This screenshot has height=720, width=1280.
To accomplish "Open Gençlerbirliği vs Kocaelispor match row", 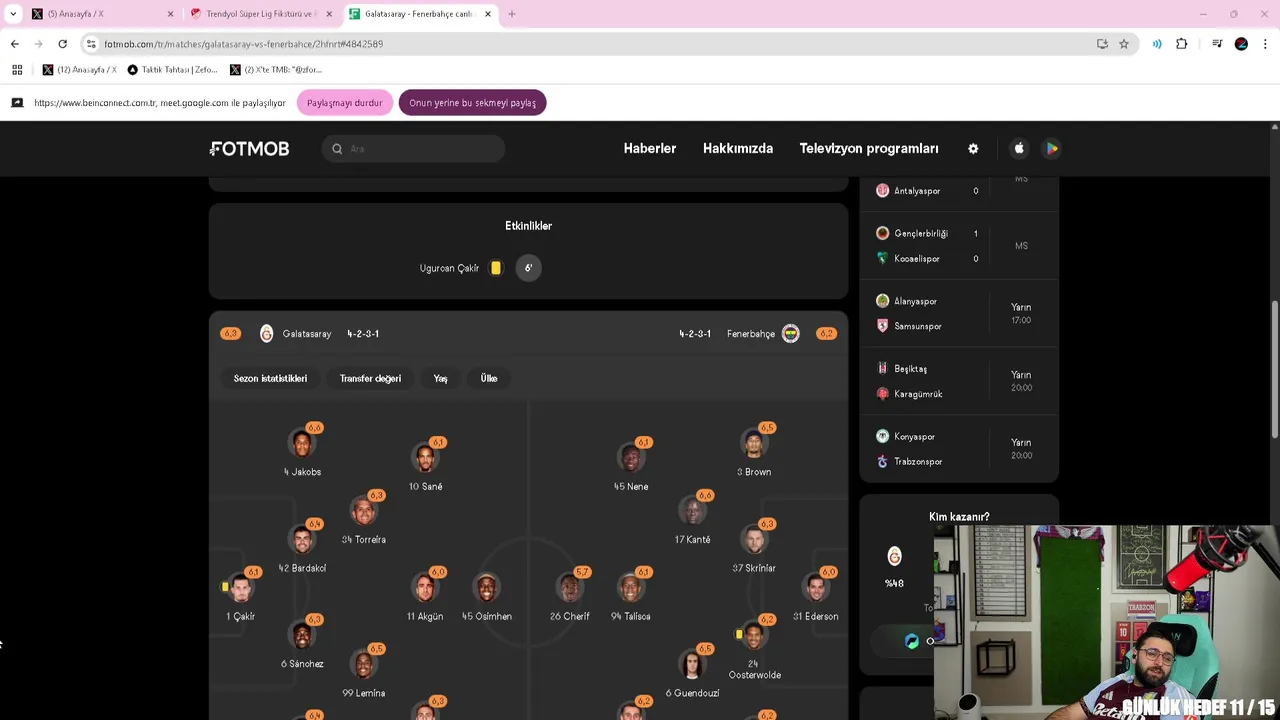I will click(959, 246).
